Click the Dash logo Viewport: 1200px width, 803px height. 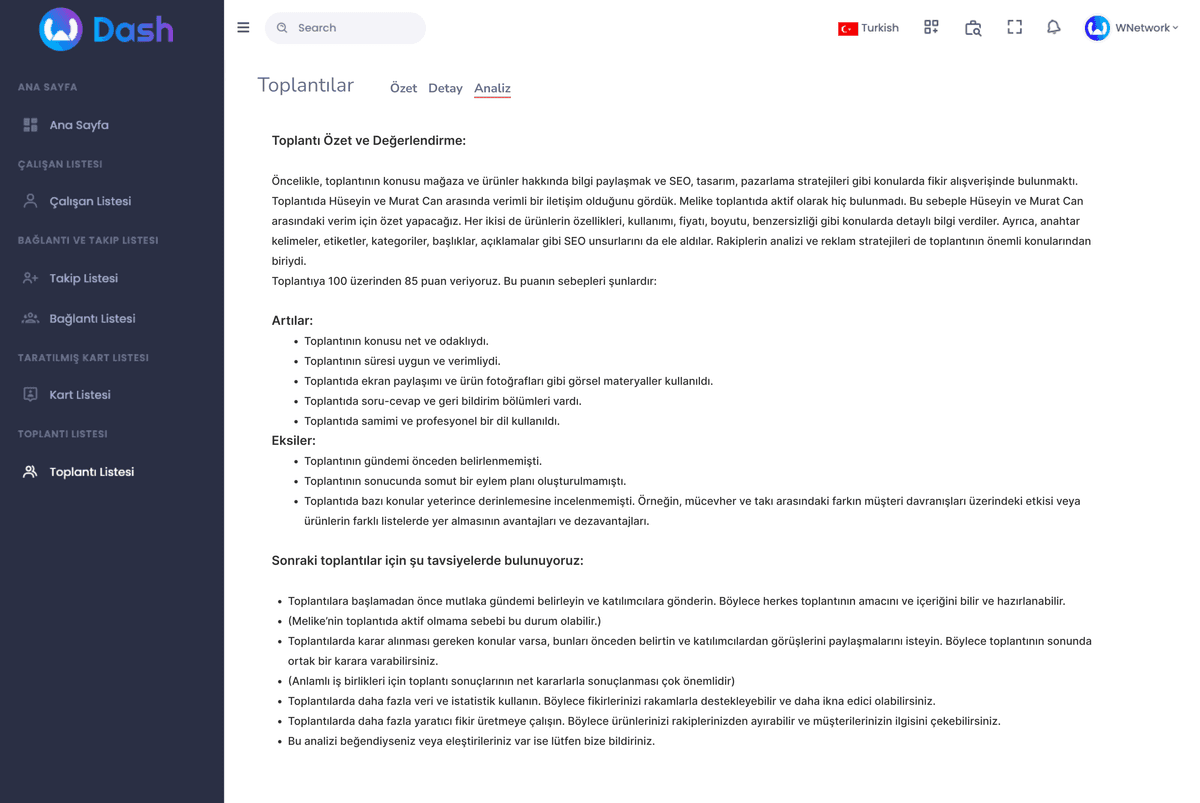coord(106,30)
